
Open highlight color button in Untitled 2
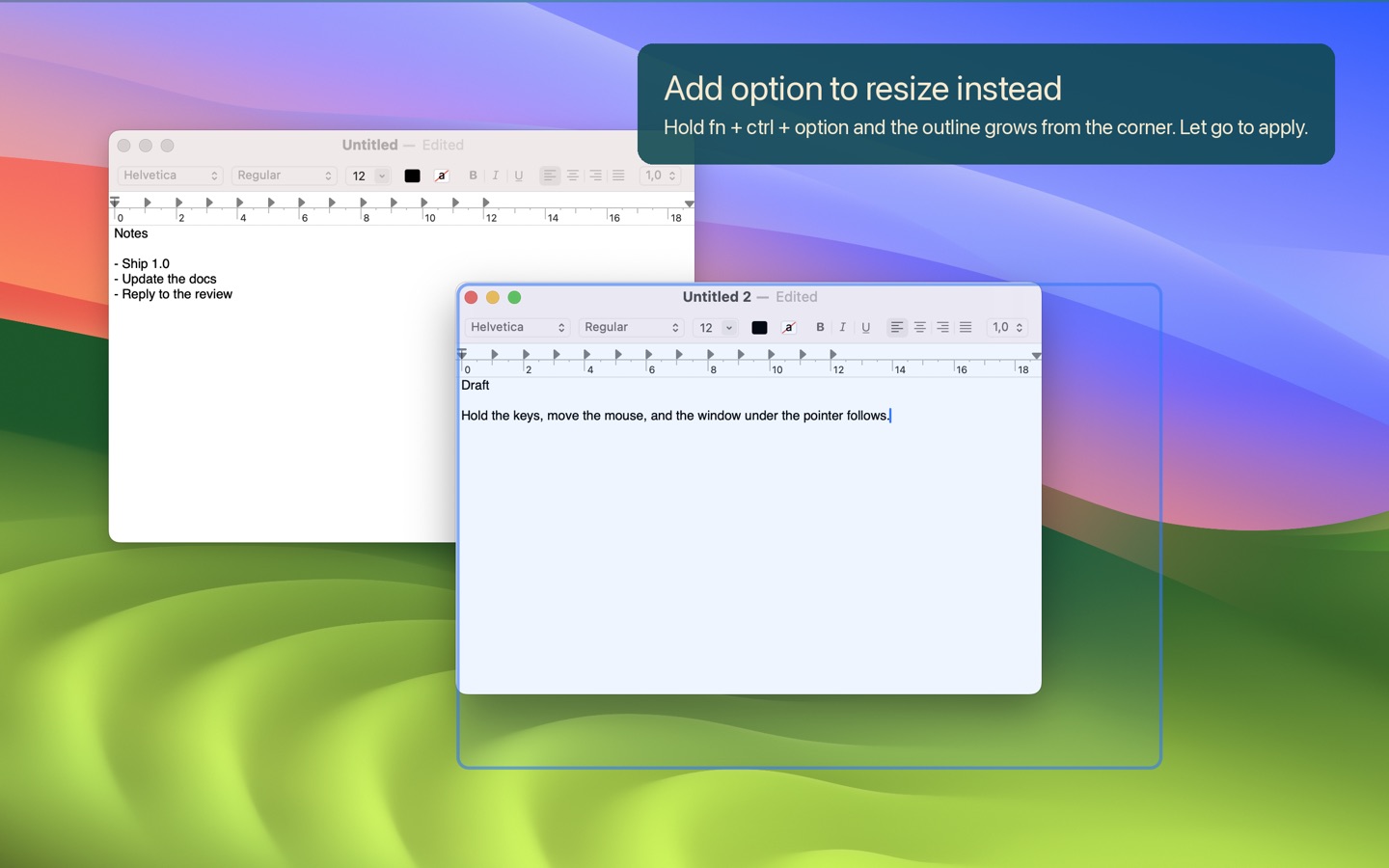point(788,328)
